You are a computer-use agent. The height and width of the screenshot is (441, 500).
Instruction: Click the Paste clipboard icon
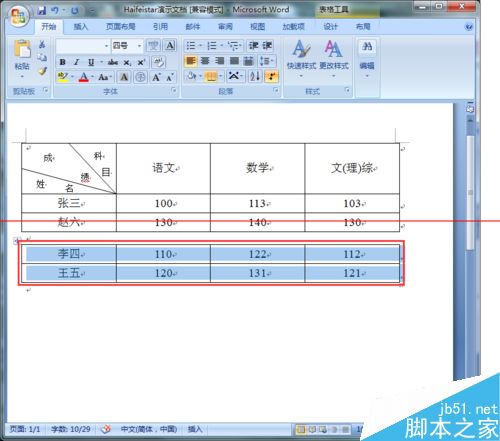click(x=22, y=49)
